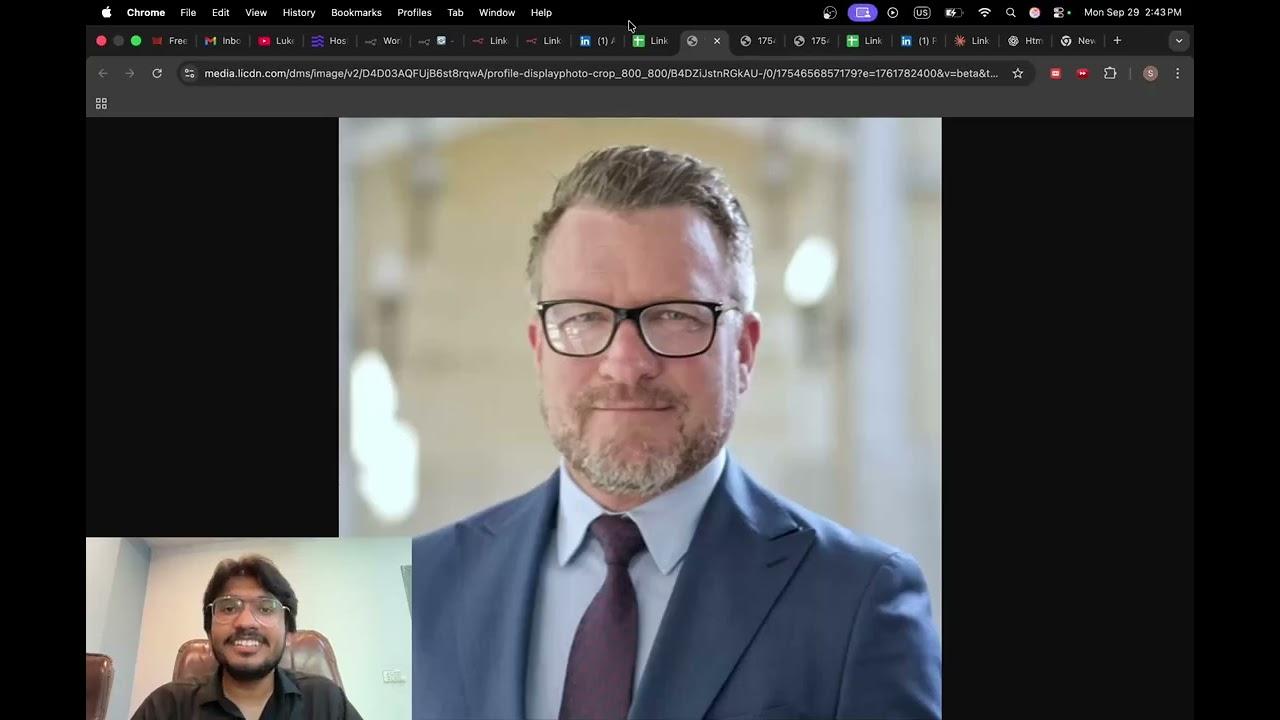Open Control Center icon

tap(1061, 13)
